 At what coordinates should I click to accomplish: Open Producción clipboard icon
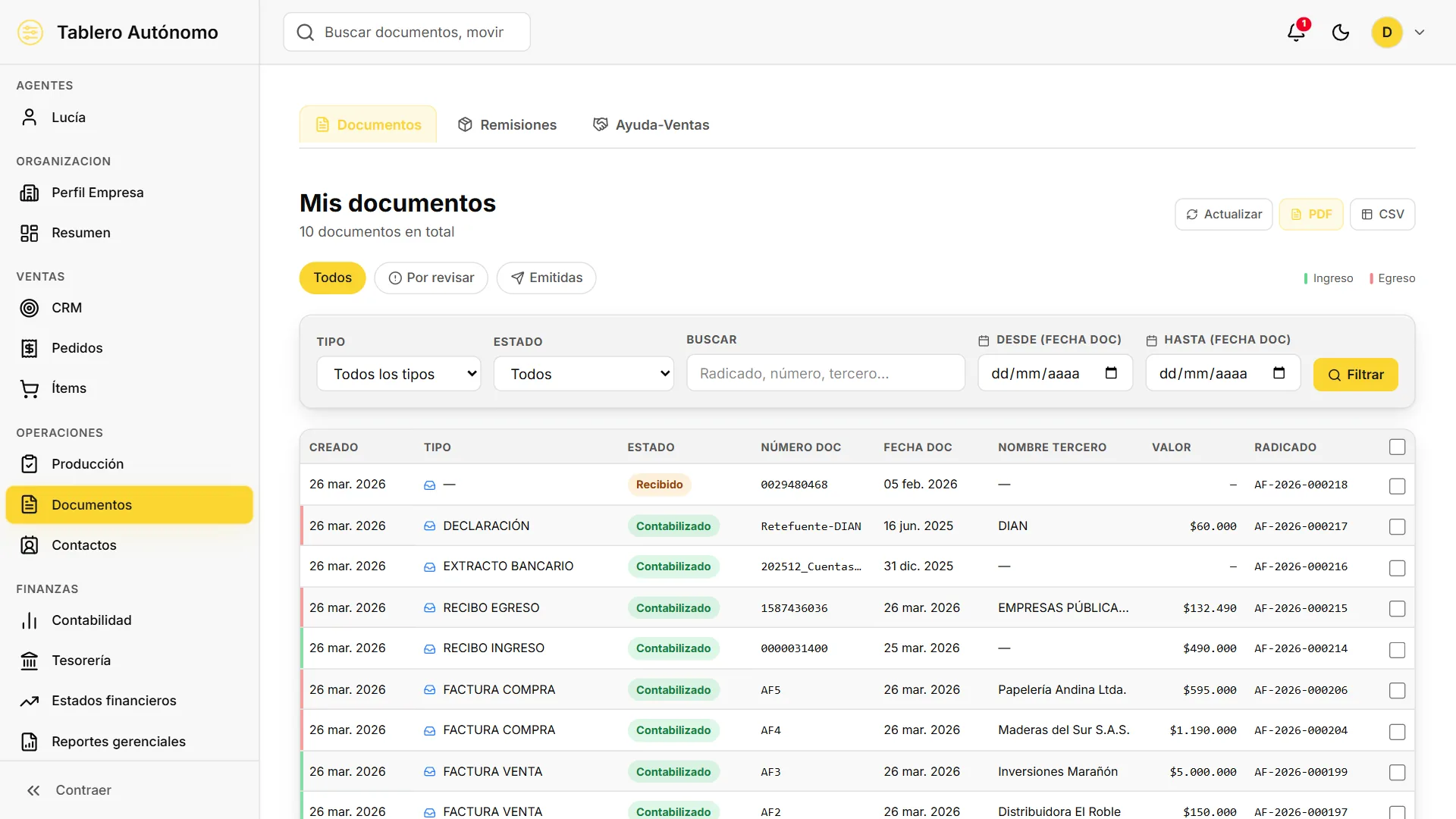click(30, 464)
